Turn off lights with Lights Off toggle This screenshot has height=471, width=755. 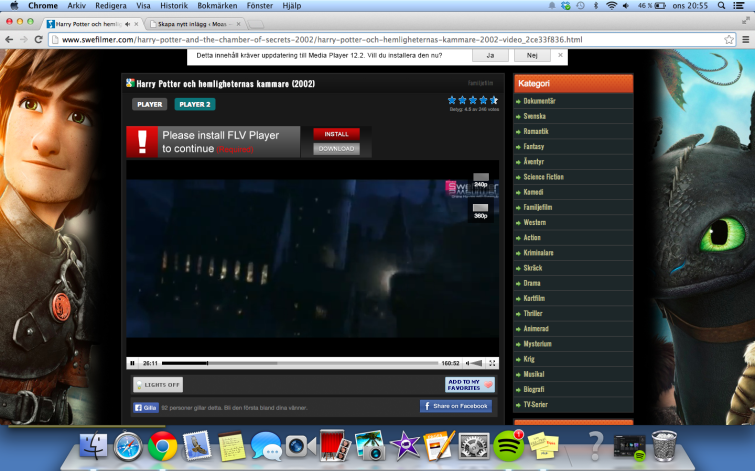(x=158, y=385)
